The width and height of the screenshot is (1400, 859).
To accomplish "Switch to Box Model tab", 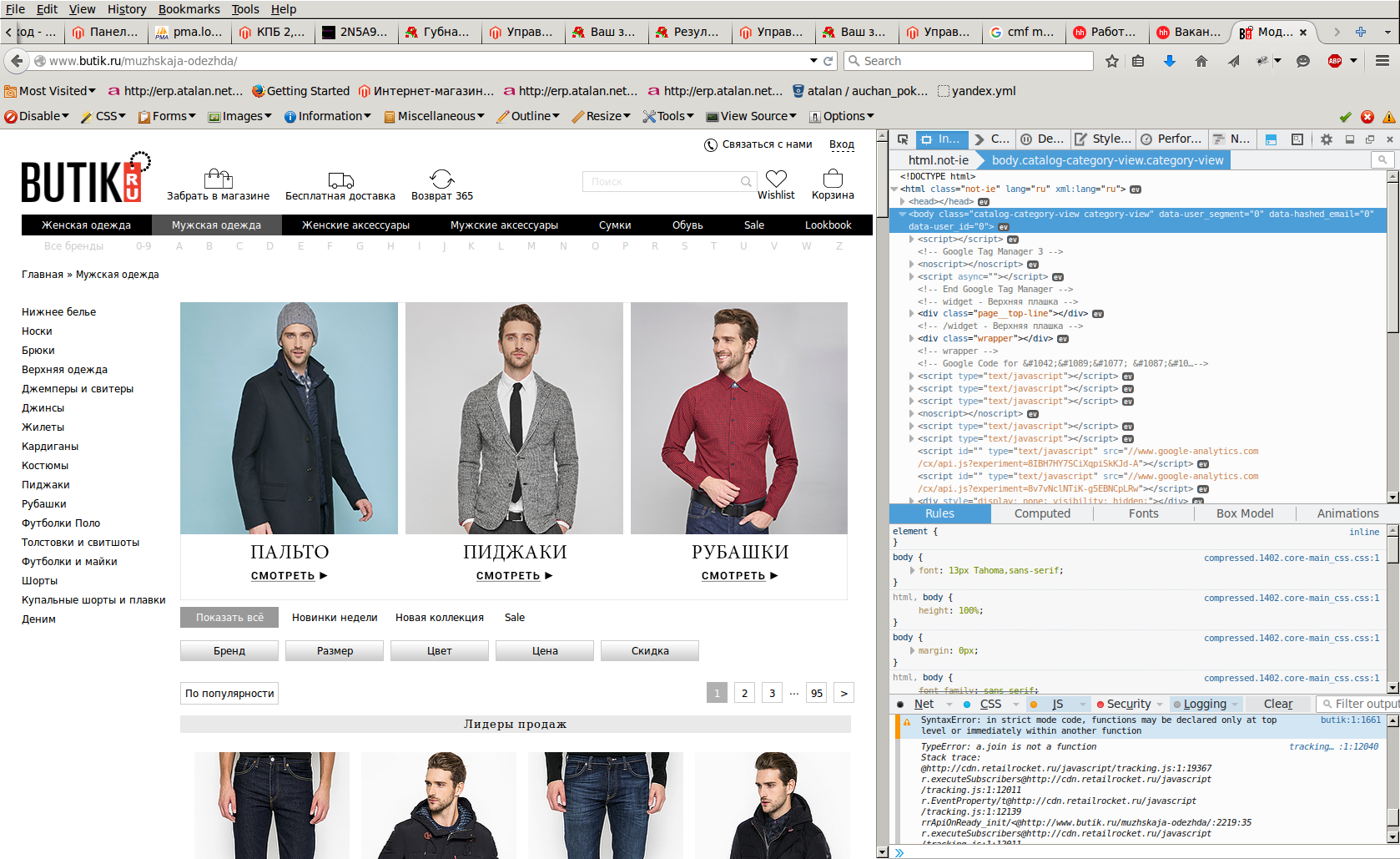I will click(1245, 513).
